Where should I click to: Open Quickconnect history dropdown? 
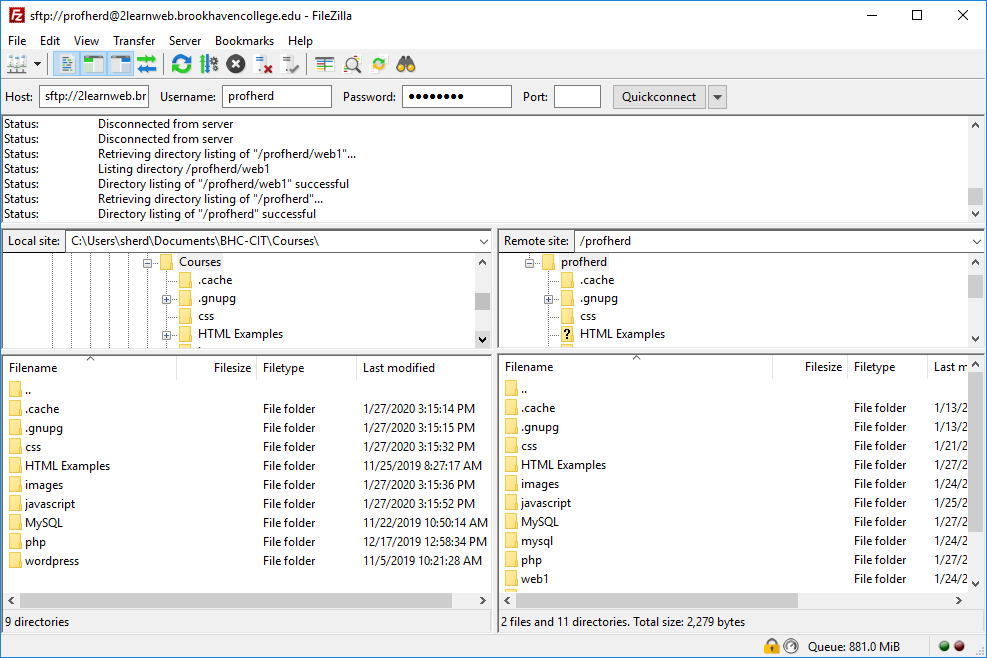(x=717, y=97)
